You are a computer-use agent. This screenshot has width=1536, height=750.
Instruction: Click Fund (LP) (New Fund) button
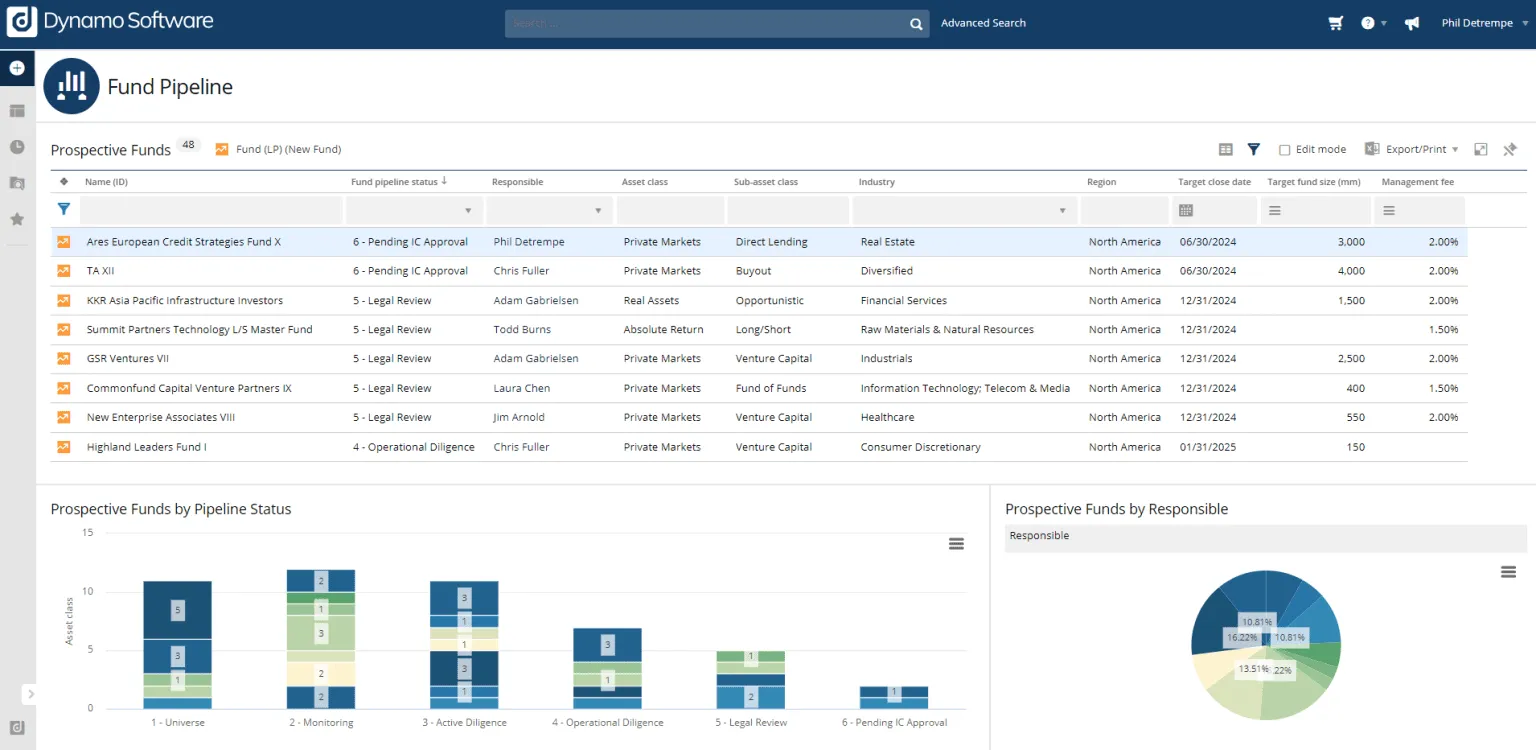[x=279, y=149]
